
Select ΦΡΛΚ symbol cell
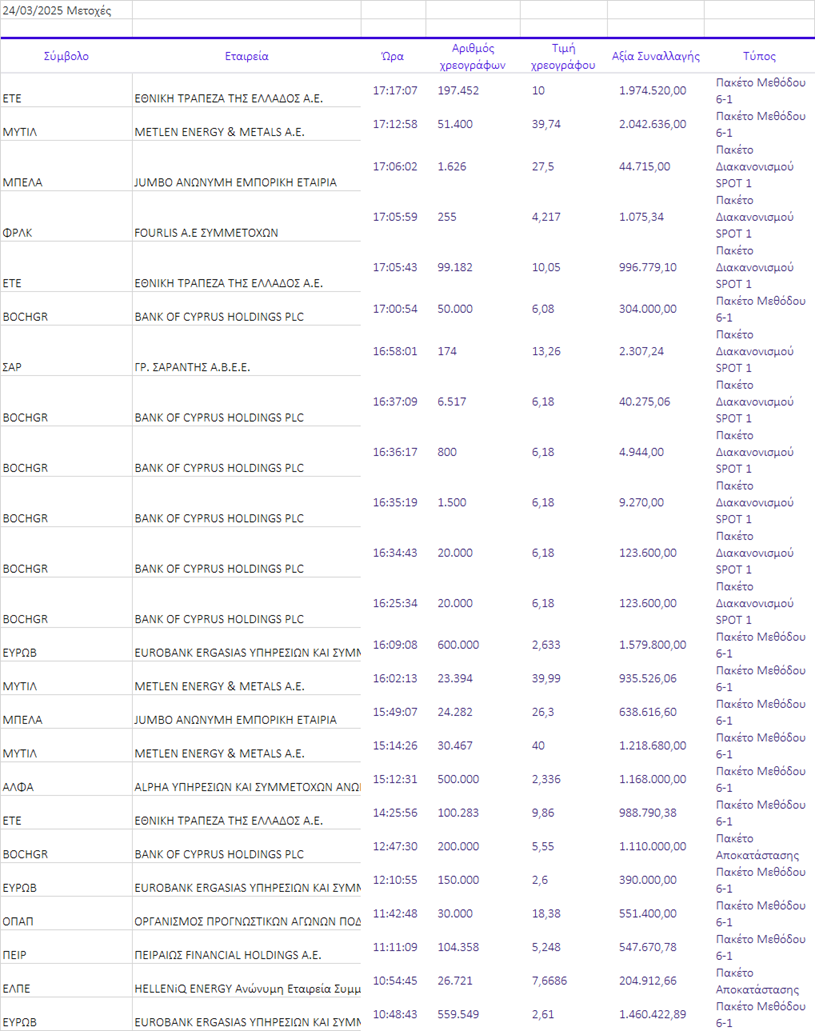[17, 233]
